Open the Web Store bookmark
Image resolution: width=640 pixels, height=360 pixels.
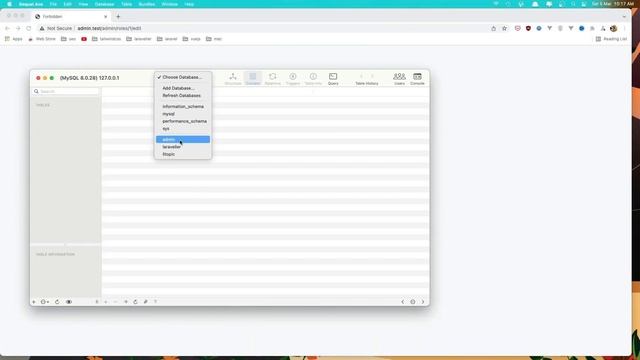point(42,39)
